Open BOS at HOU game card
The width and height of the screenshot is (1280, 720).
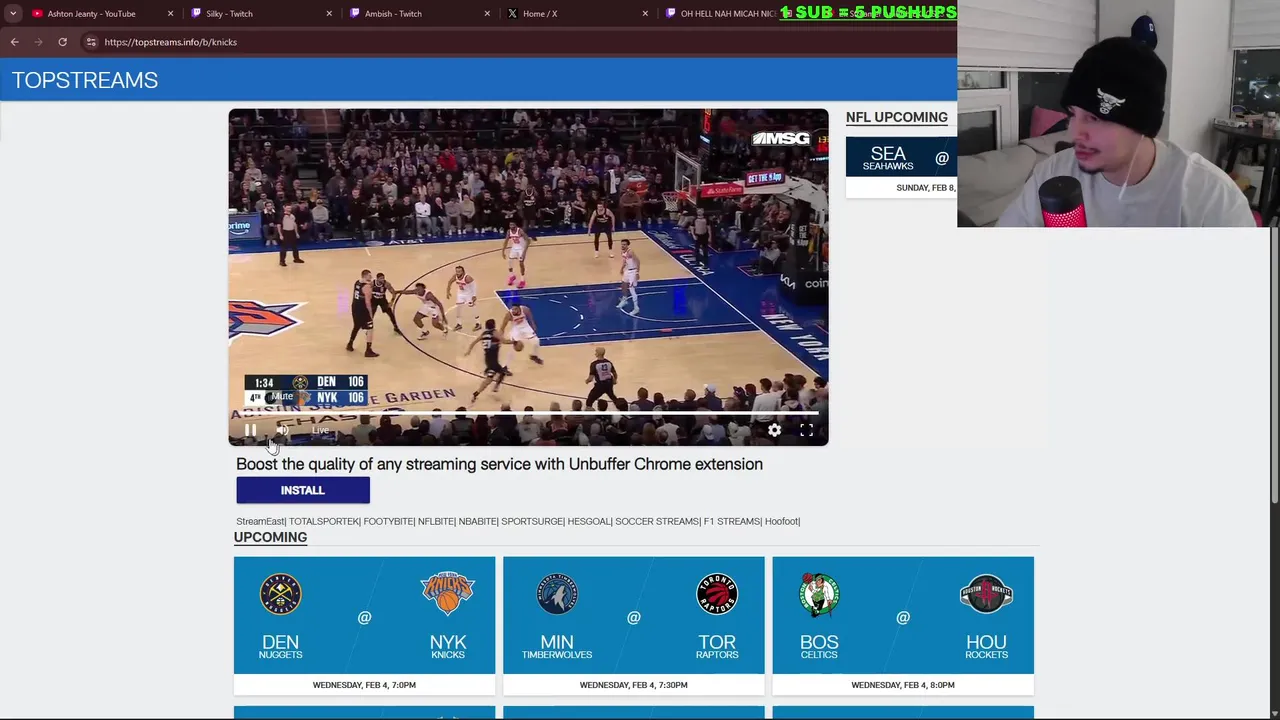[902, 626]
